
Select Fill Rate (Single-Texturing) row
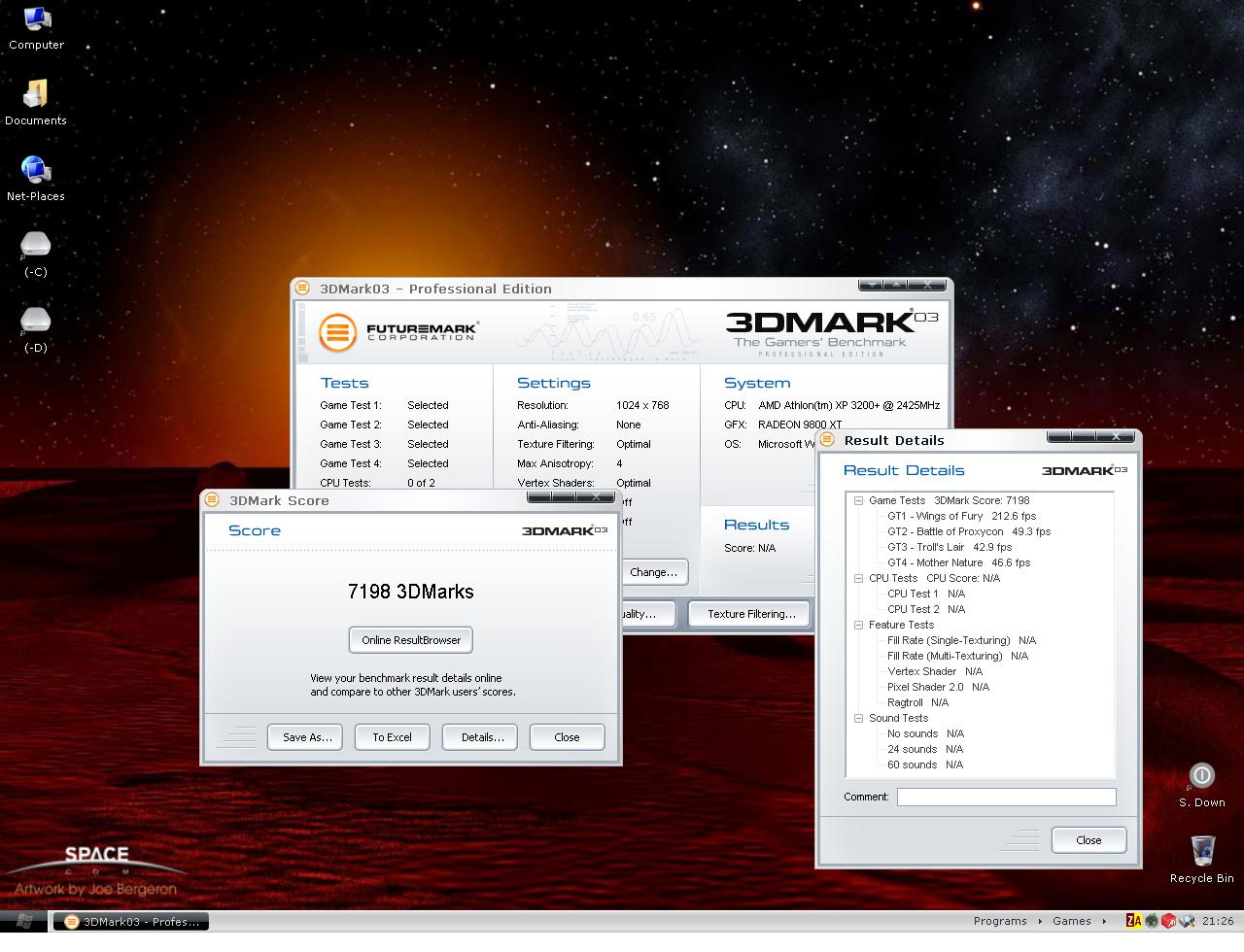(x=961, y=641)
